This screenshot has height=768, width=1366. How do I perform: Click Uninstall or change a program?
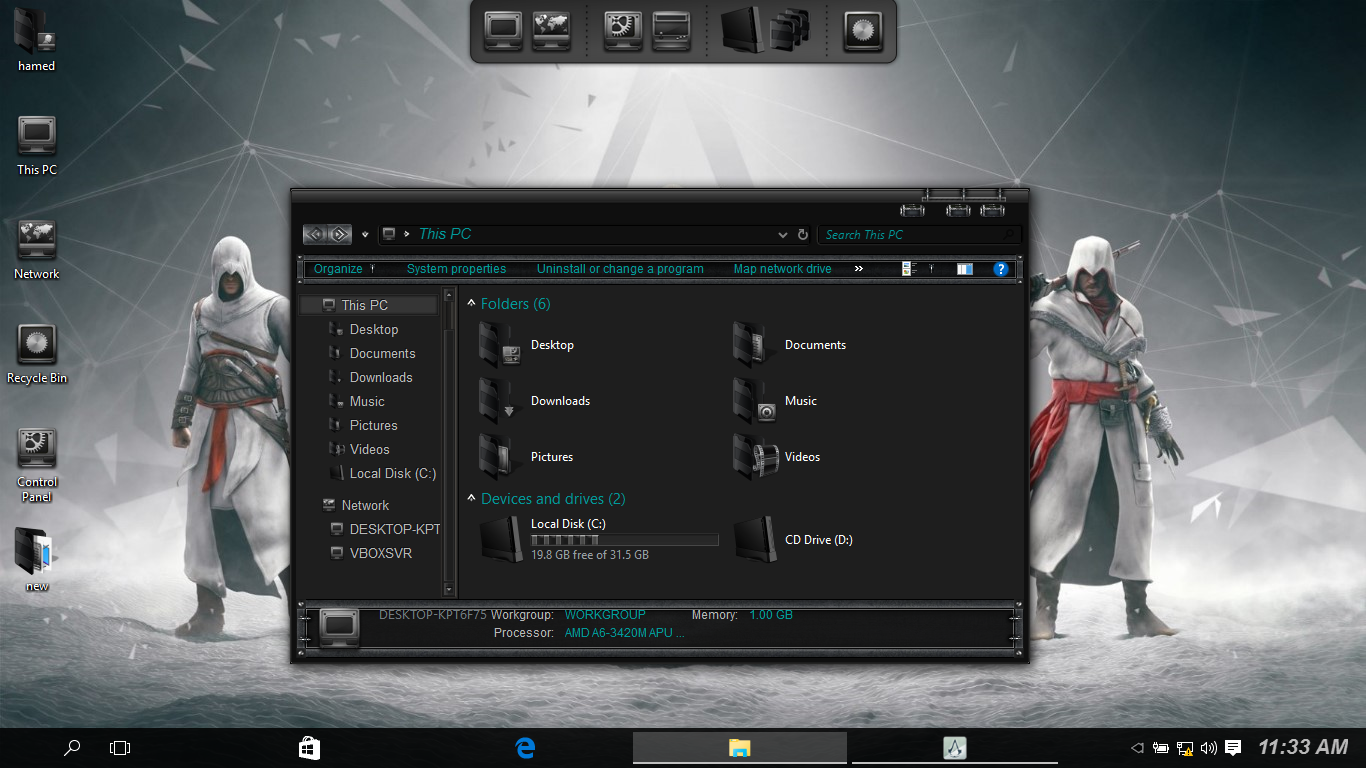pyautogui.click(x=620, y=269)
